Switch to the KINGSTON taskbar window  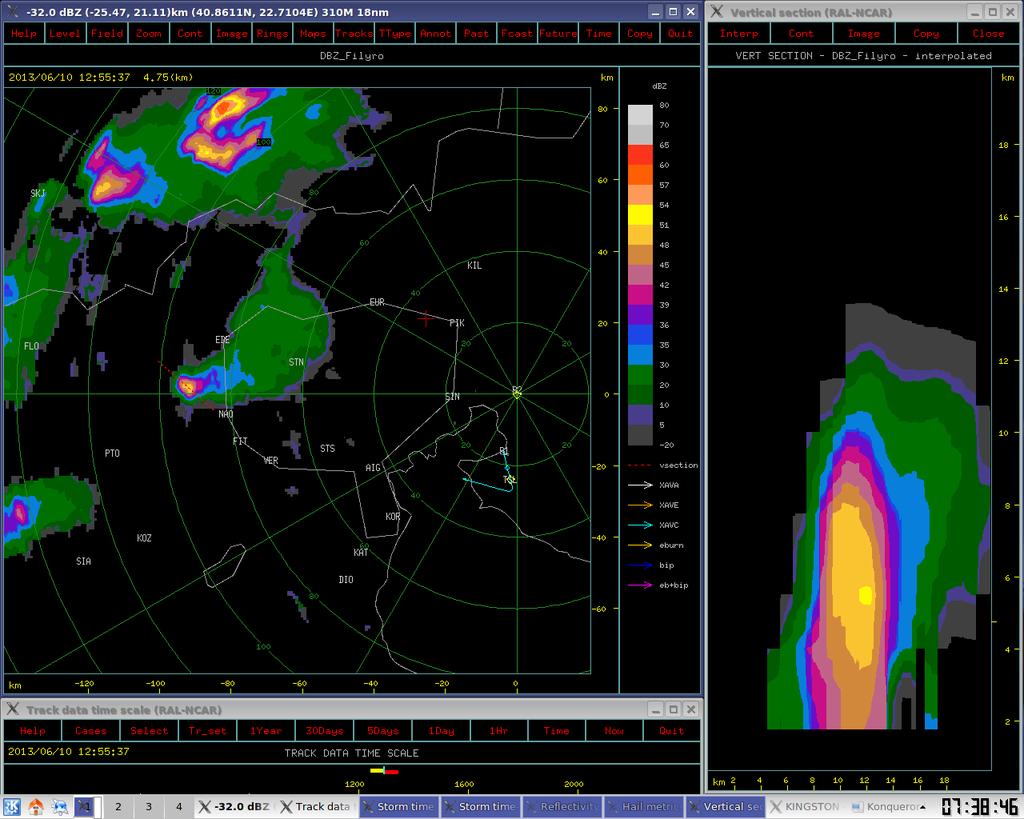click(x=807, y=807)
